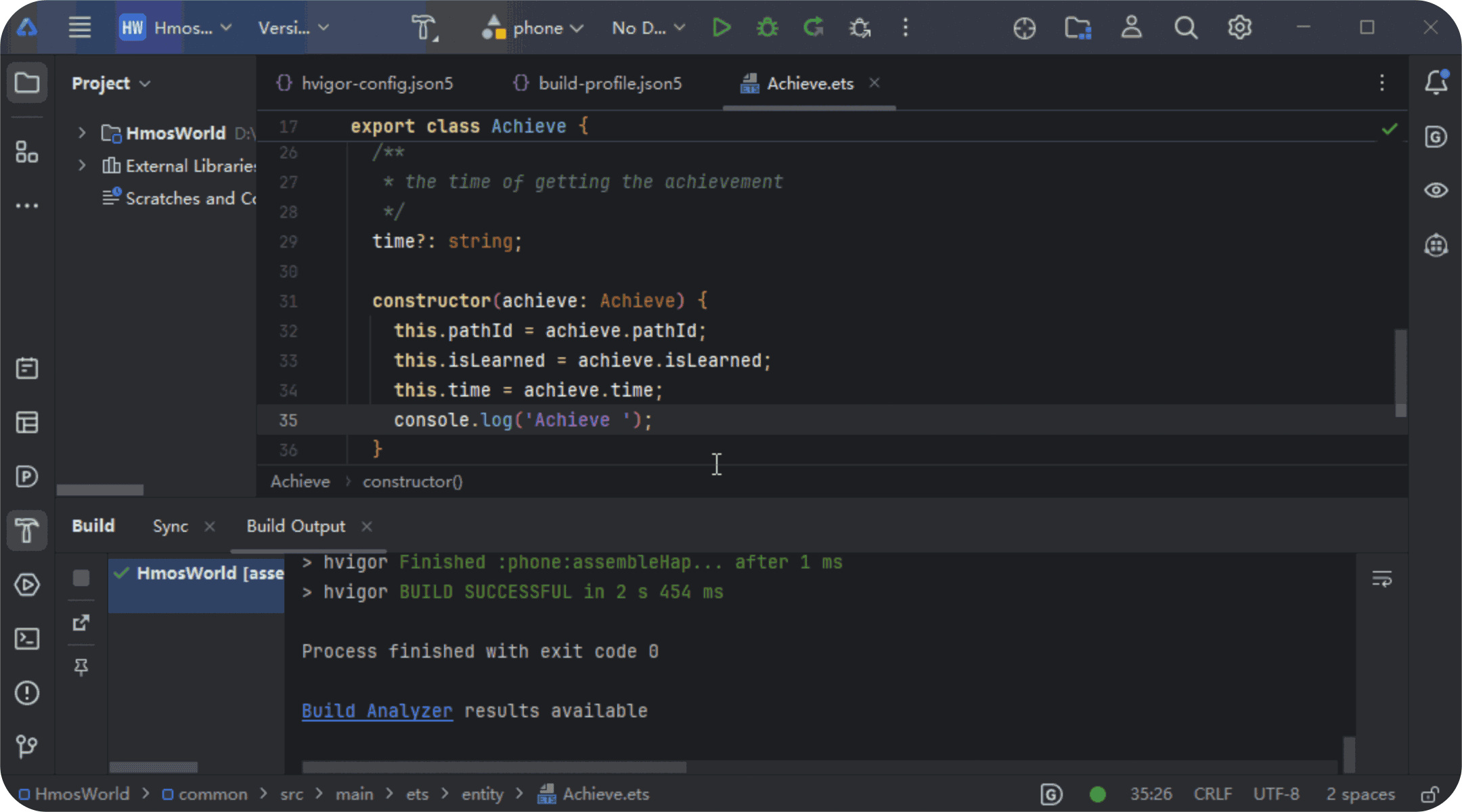Open the Version Control branch tool window
1462x812 pixels.
[27, 746]
